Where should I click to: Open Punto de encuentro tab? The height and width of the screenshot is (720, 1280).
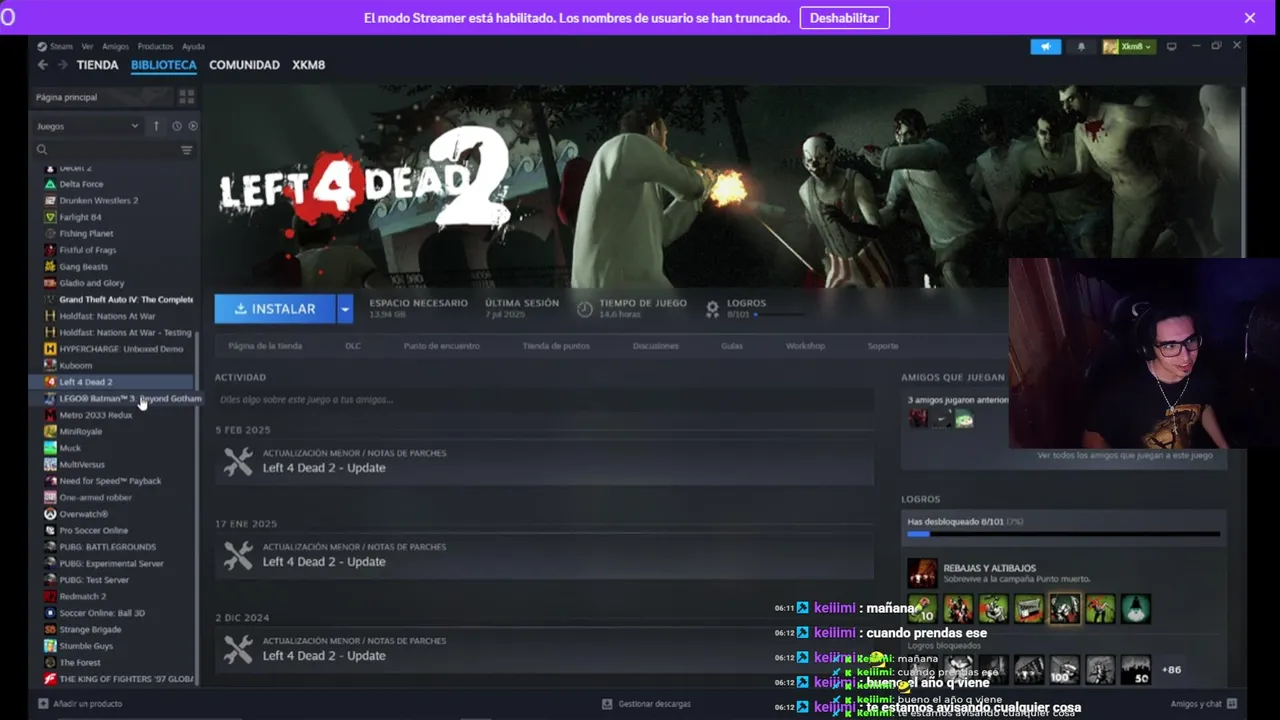(441, 346)
